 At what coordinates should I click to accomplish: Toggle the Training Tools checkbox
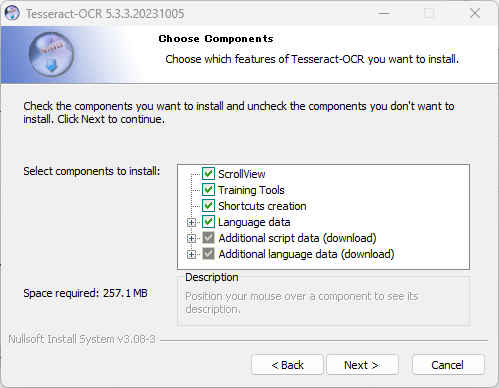tap(208, 190)
